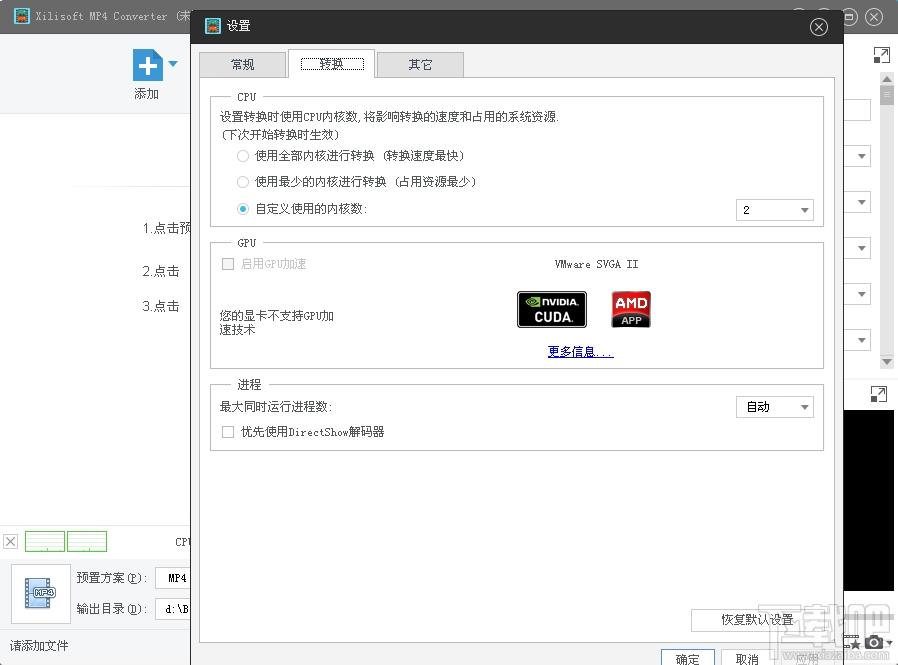Expand the third dropdown arrow in right panel

coord(861,248)
